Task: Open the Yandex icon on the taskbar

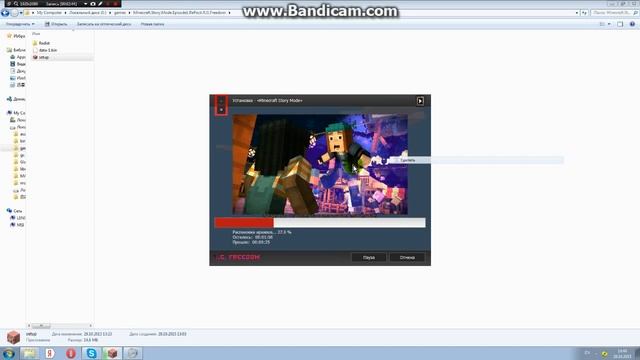Action: pyautogui.click(x=50, y=353)
